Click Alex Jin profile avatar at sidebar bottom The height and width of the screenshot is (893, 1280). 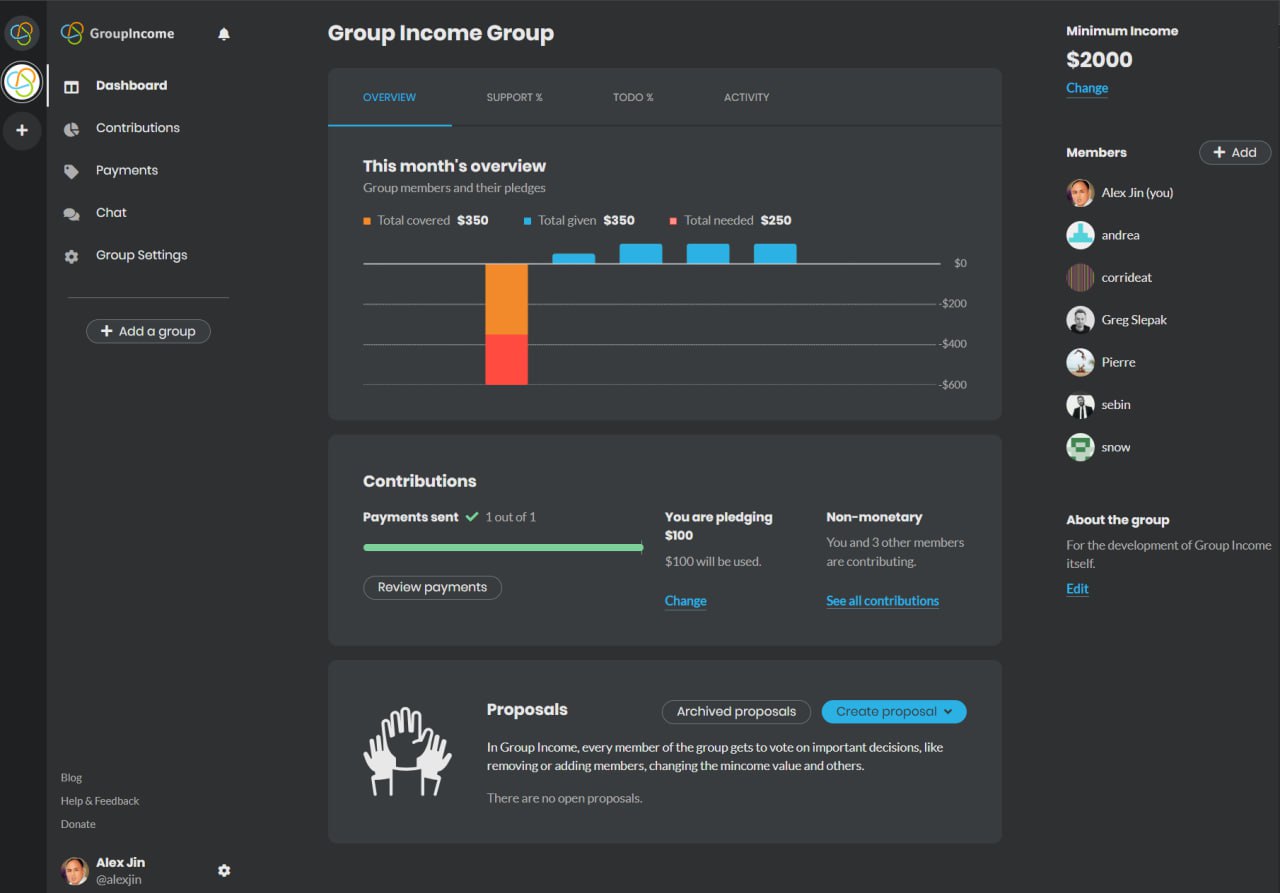[x=75, y=870]
